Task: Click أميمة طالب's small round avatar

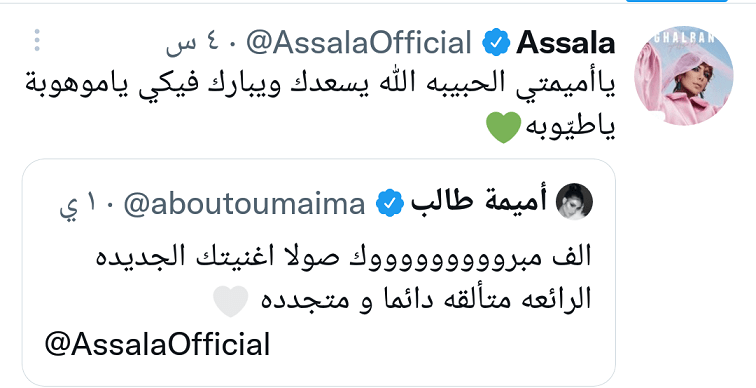Action: (x=575, y=202)
